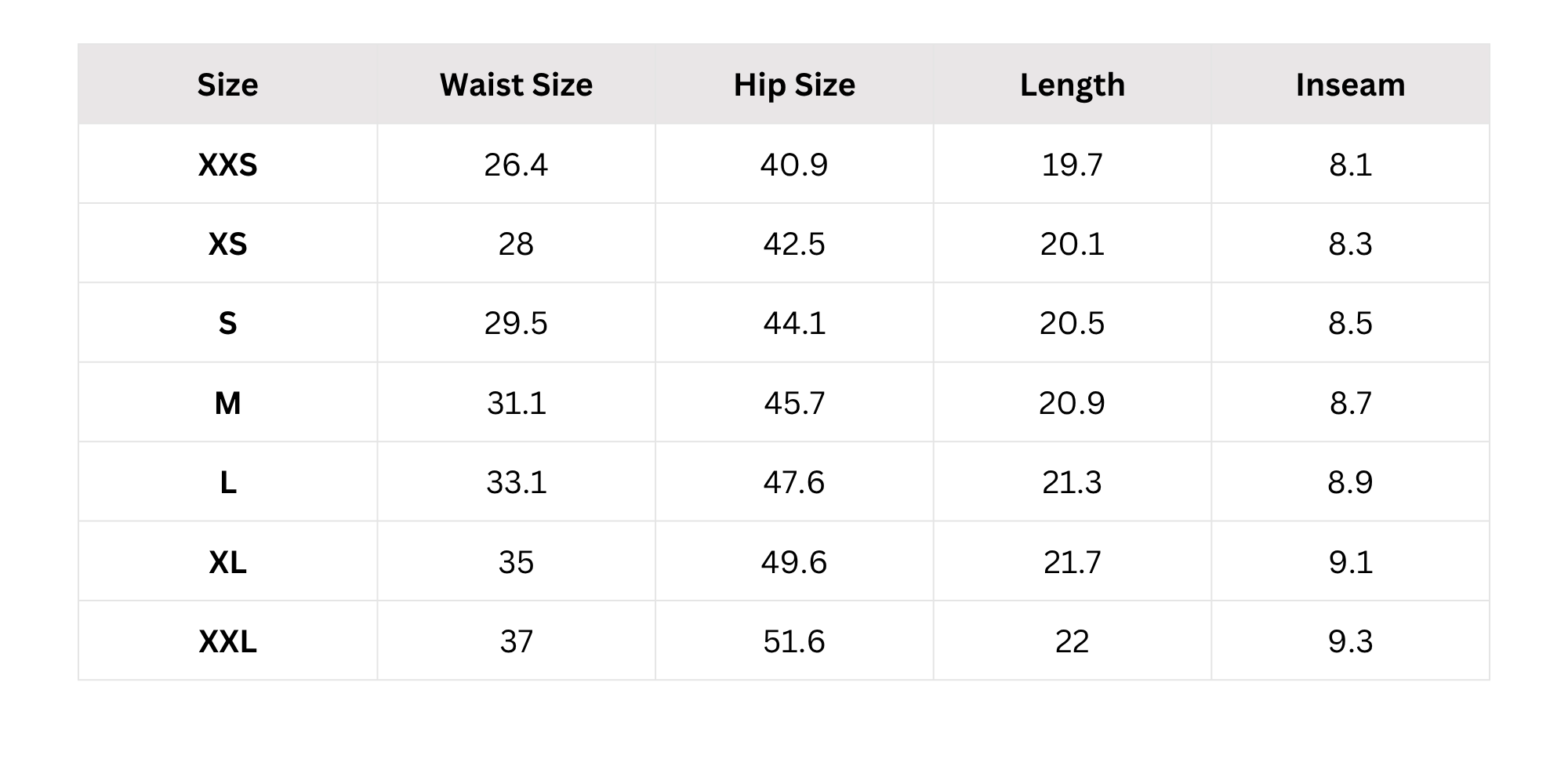The height and width of the screenshot is (784, 1568).
Task: Click the XXS size row label
Action: [227, 165]
